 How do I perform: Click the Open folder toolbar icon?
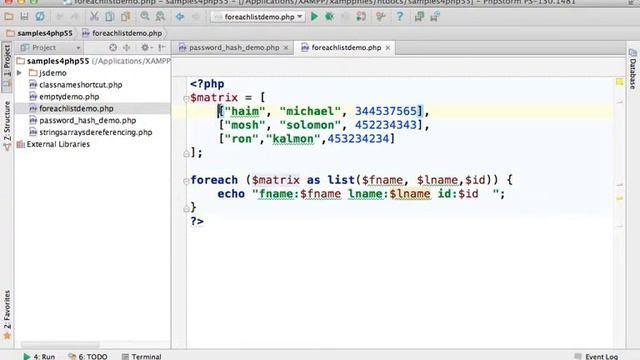click(x=9, y=17)
